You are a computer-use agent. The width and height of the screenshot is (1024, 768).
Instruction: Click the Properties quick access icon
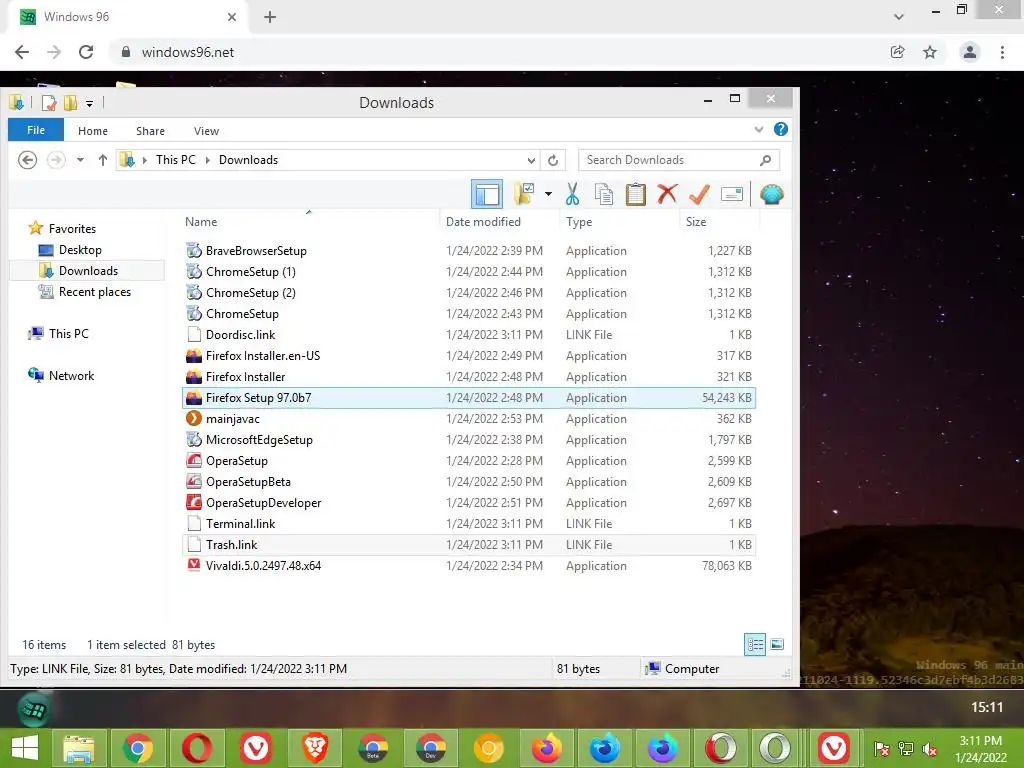pos(49,103)
